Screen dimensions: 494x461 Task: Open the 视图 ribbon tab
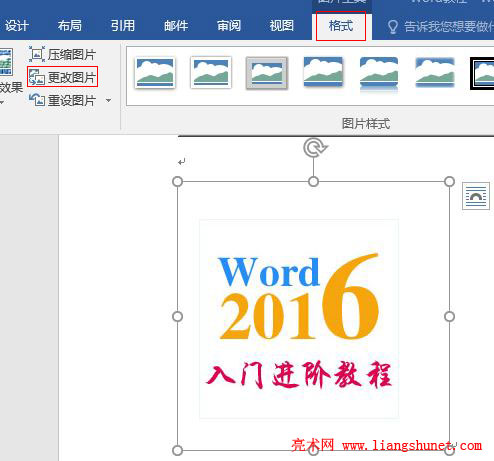(282, 26)
